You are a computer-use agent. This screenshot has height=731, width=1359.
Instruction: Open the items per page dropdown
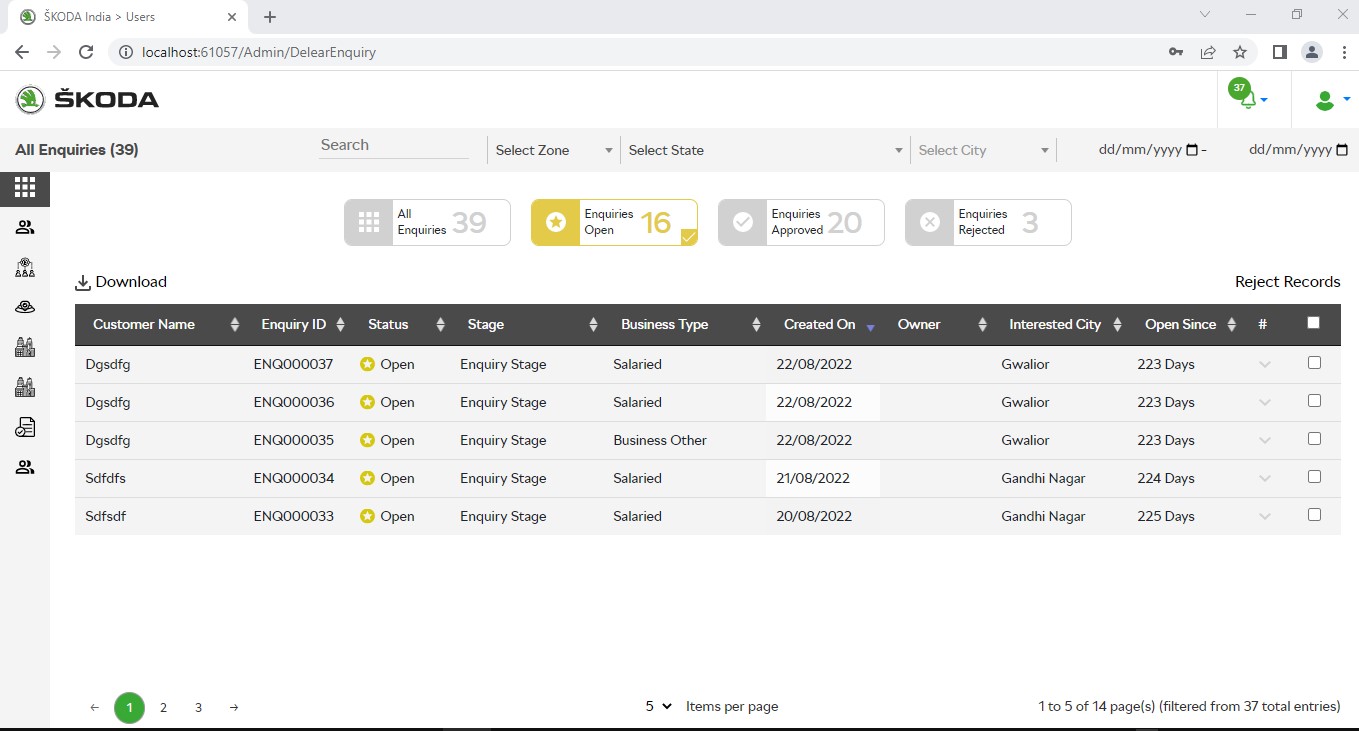point(658,706)
